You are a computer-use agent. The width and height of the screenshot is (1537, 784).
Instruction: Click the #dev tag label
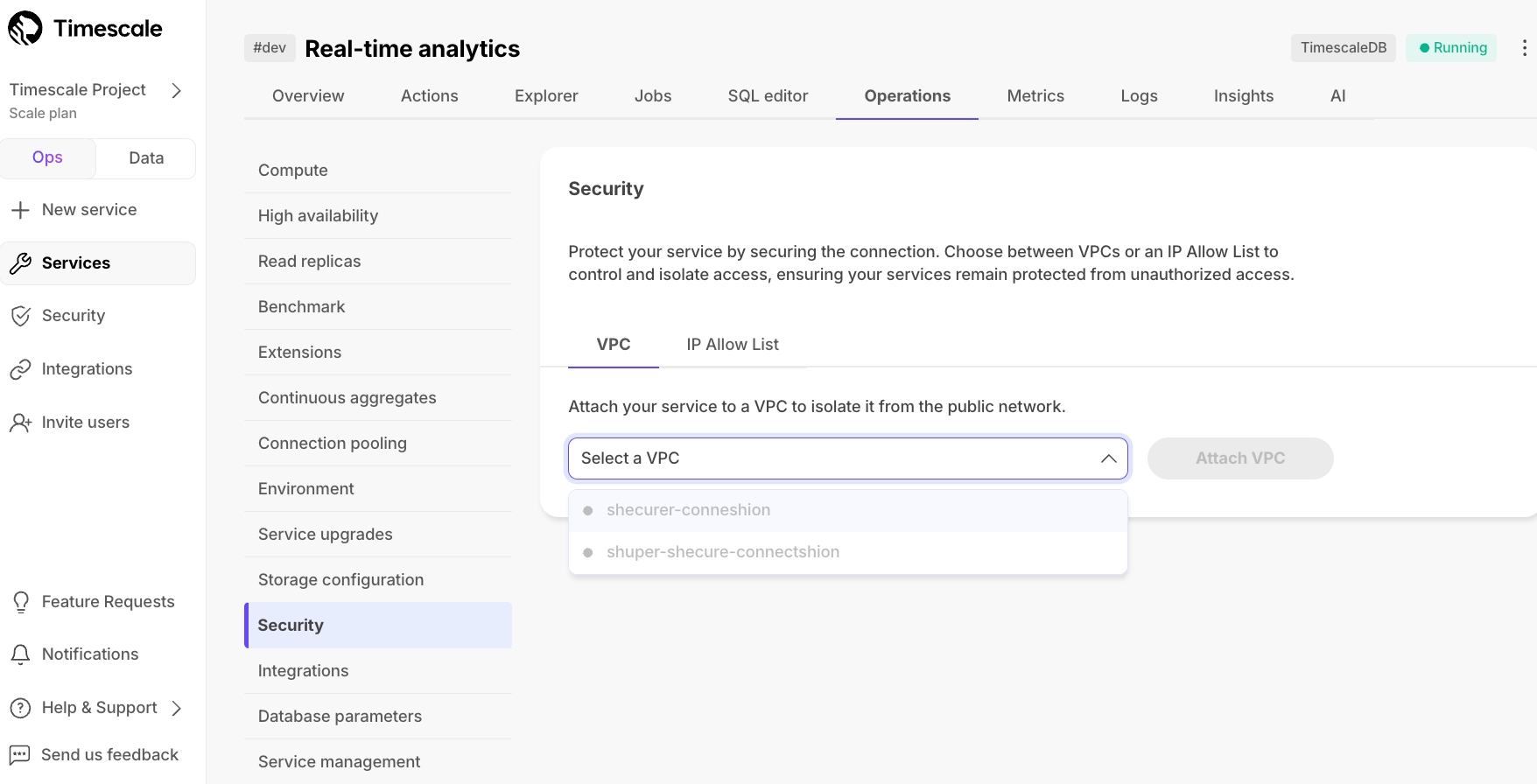tap(270, 48)
